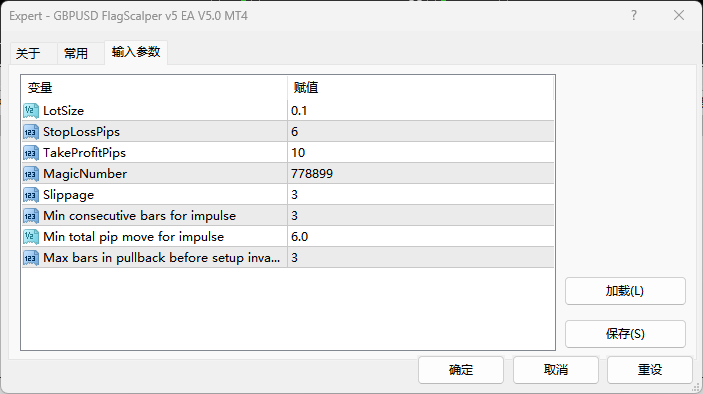Click the Slippage integer icon
Image resolution: width=703 pixels, height=394 pixels.
(x=30, y=195)
